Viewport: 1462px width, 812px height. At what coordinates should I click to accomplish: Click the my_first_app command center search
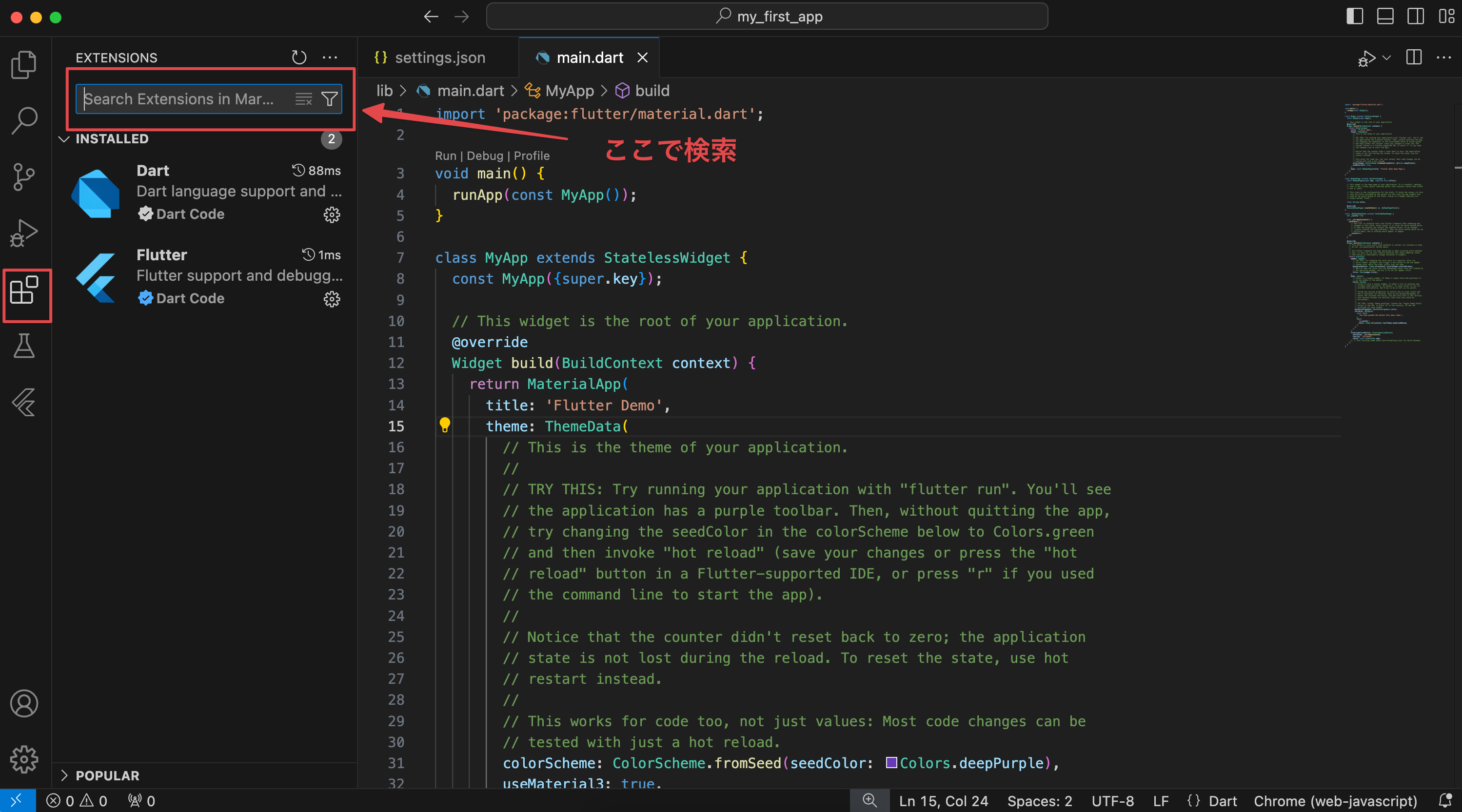767,17
